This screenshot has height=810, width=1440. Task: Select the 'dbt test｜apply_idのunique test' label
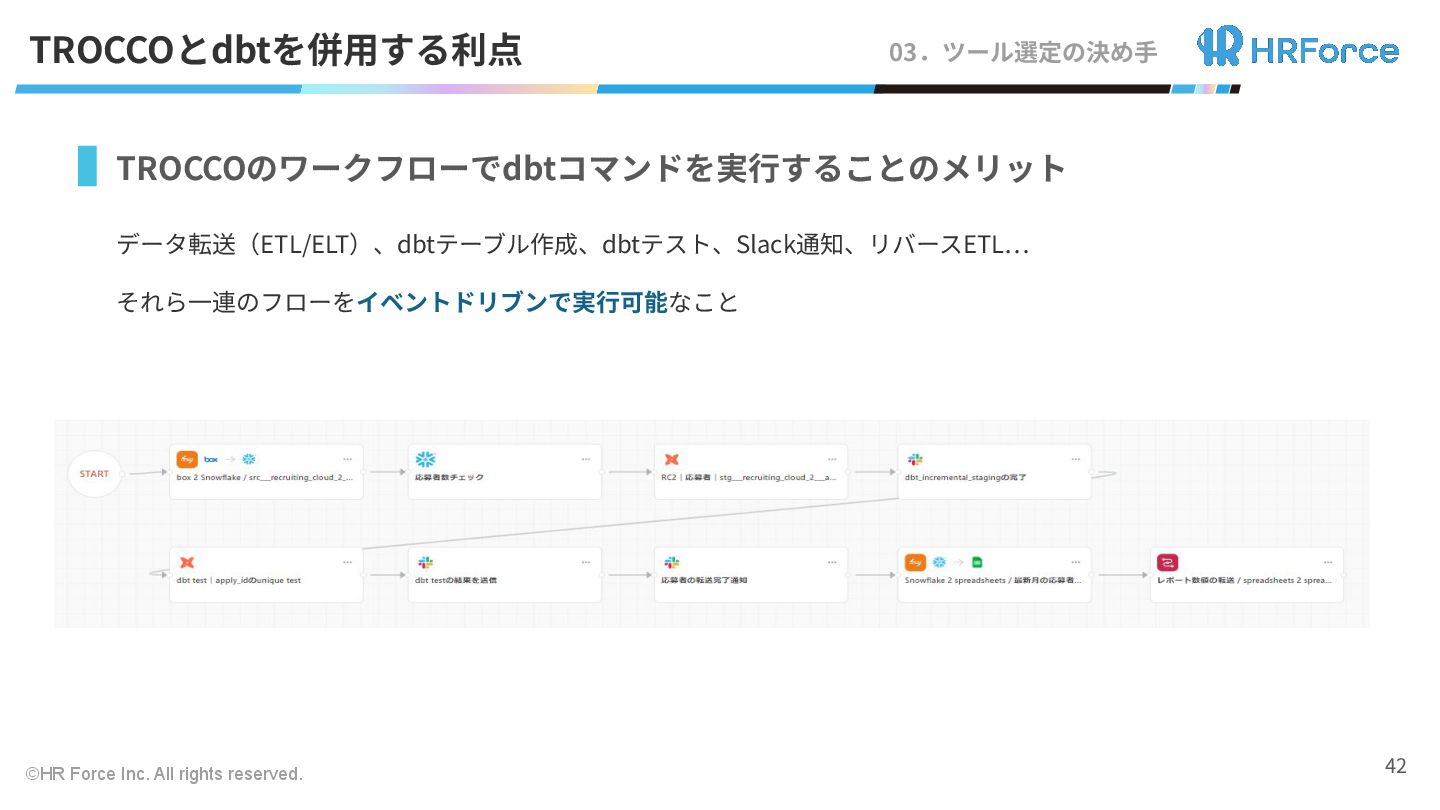pyautogui.click(x=239, y=581)
